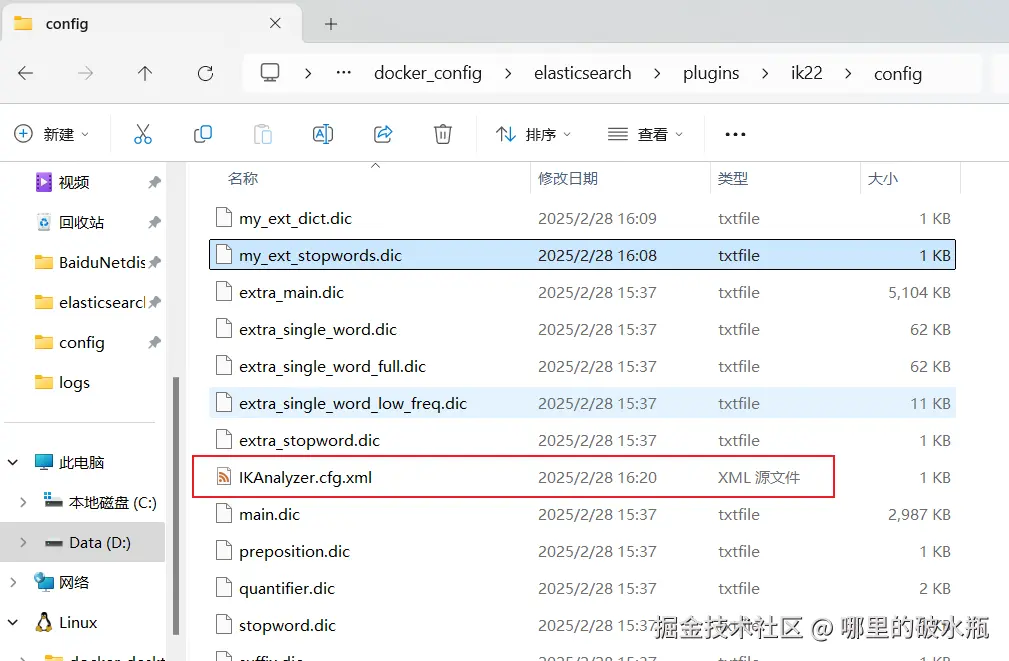Open 回收站 in quick access

pos(69,222)
